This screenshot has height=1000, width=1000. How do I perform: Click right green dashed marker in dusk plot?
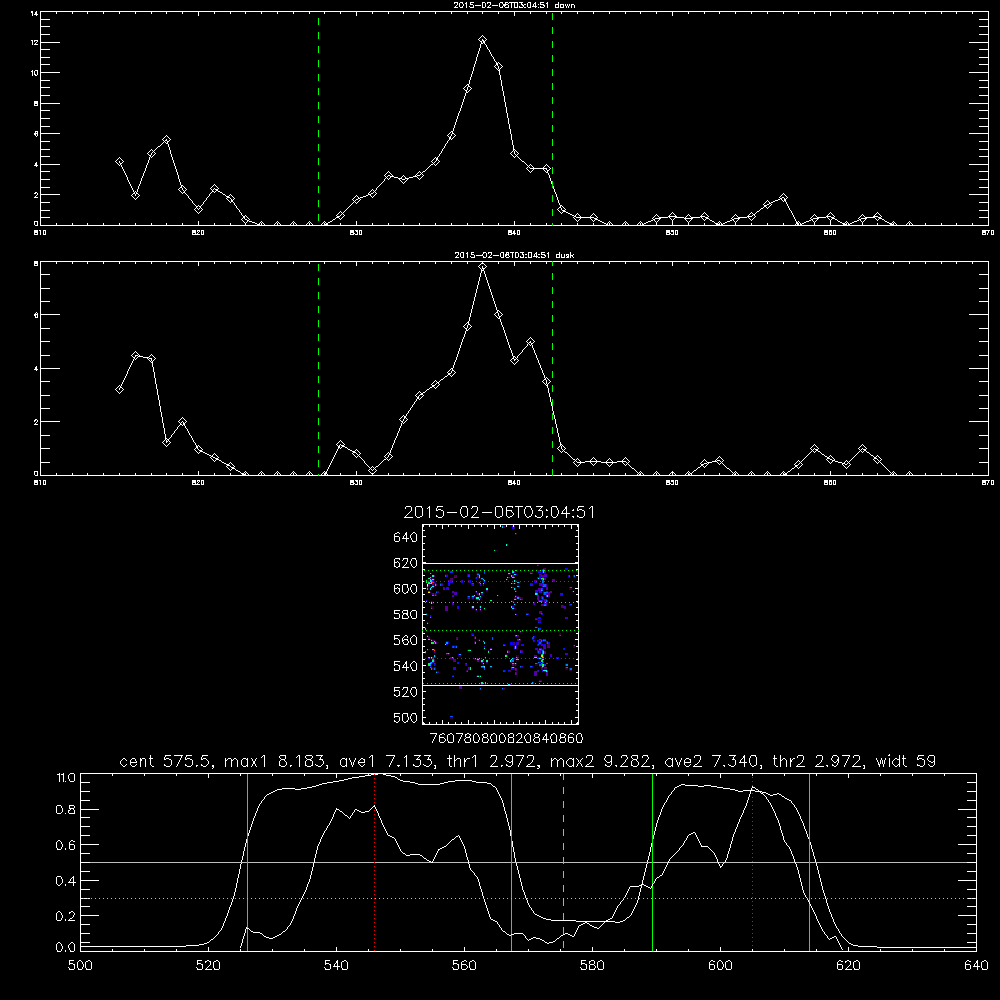(x=552, y=368)
